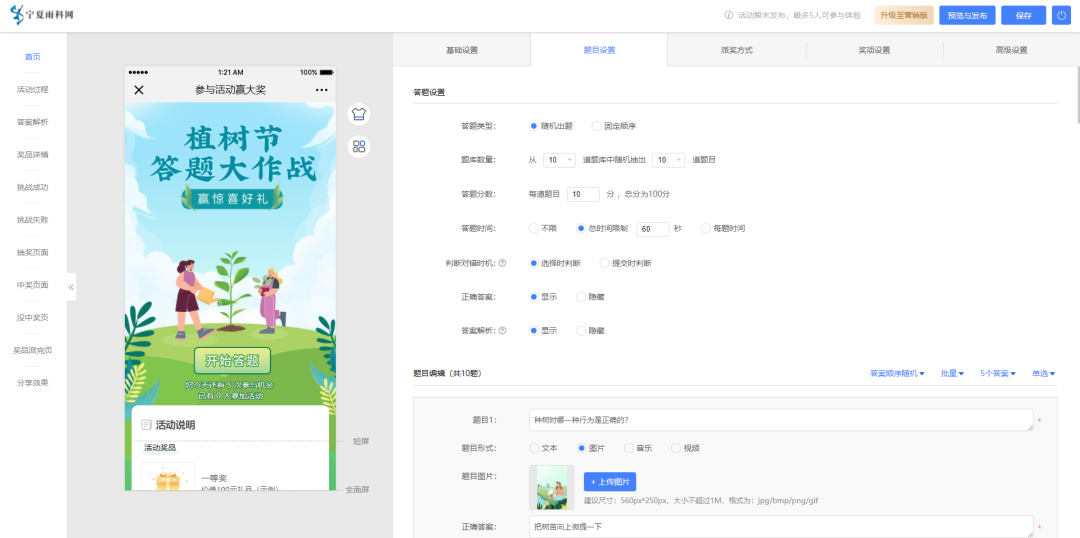Open the randomly drawn question count dropdown
This screenshot has height=538, width=1080.
(x=668, y=160)
